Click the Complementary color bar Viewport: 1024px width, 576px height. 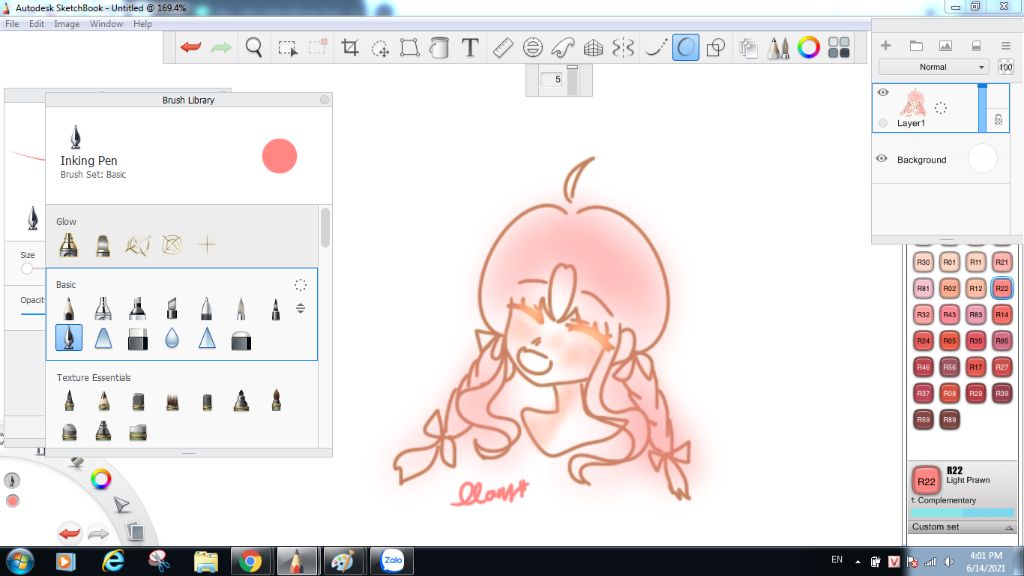[x=963, y=513]
